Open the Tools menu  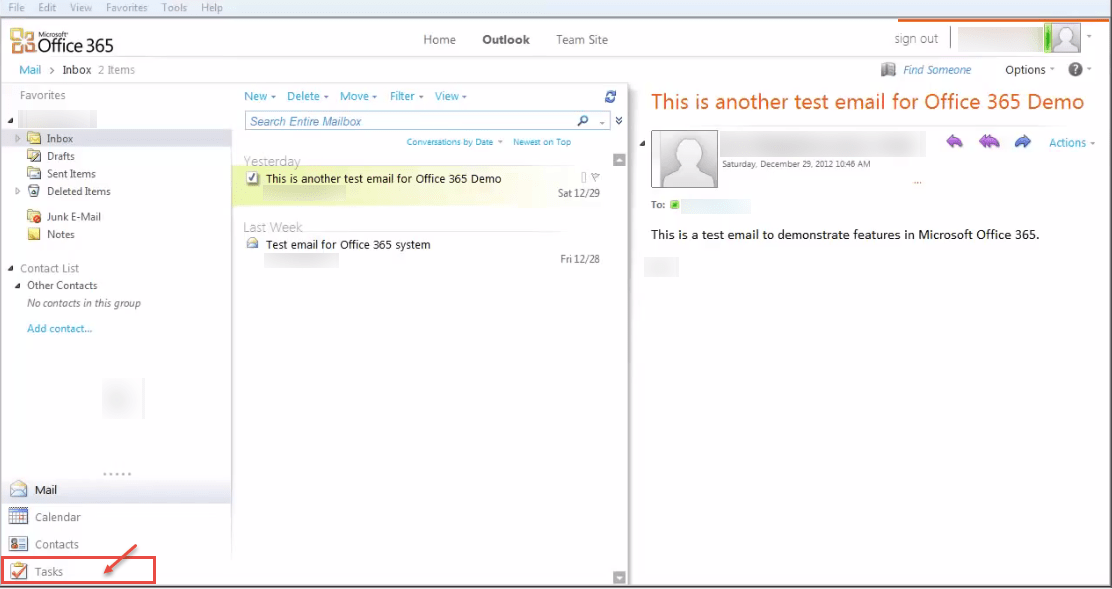click(x=174, y=7)
